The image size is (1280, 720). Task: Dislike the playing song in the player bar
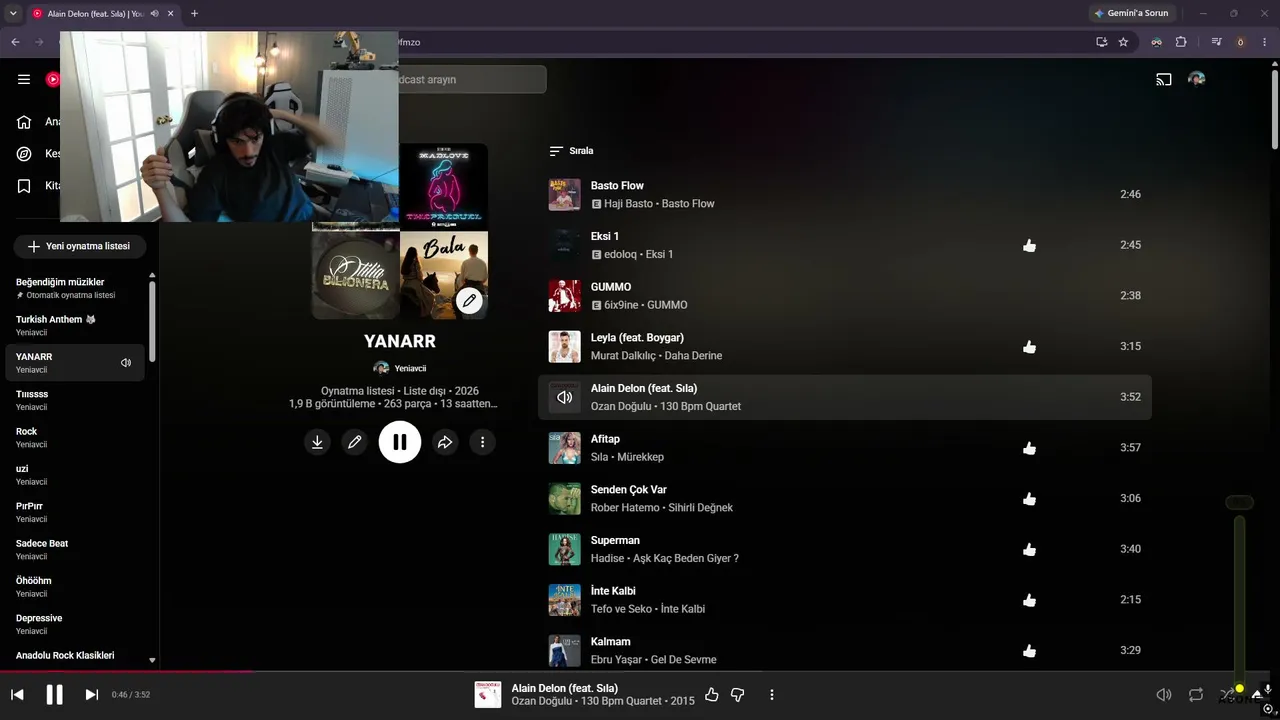738,694
